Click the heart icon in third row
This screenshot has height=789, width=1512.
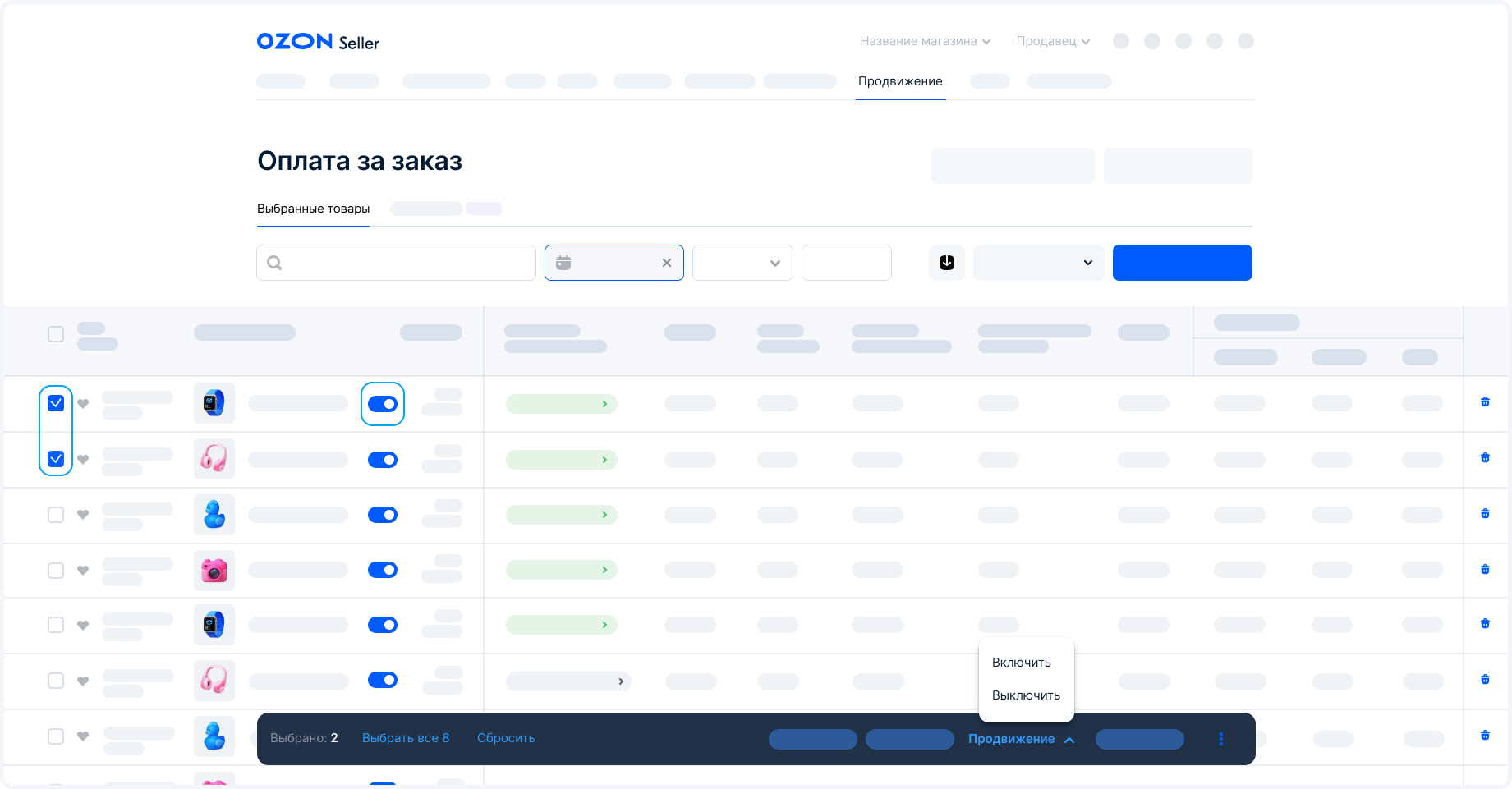pos(83,515)
